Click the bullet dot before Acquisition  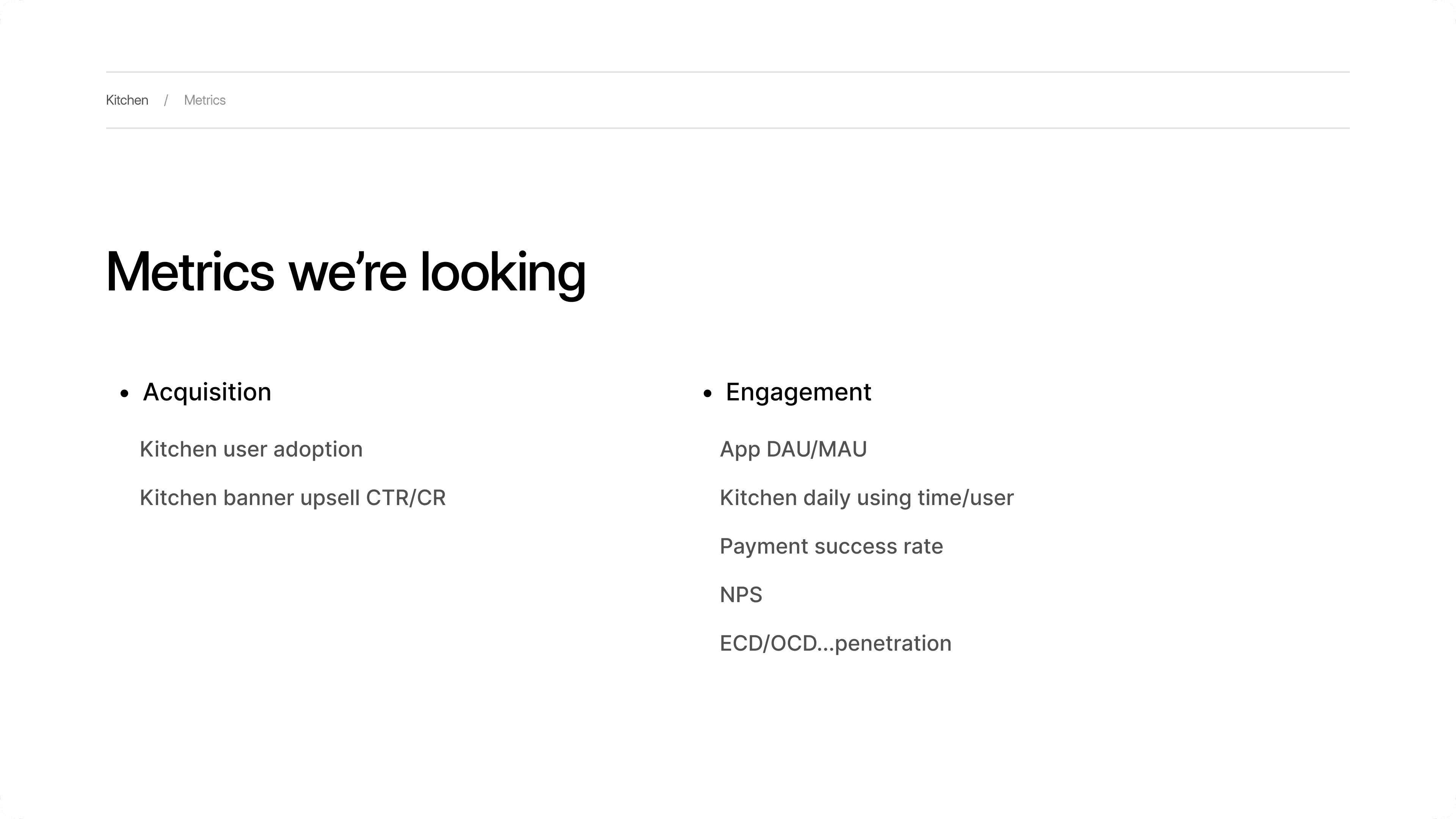tap(124, 394)
